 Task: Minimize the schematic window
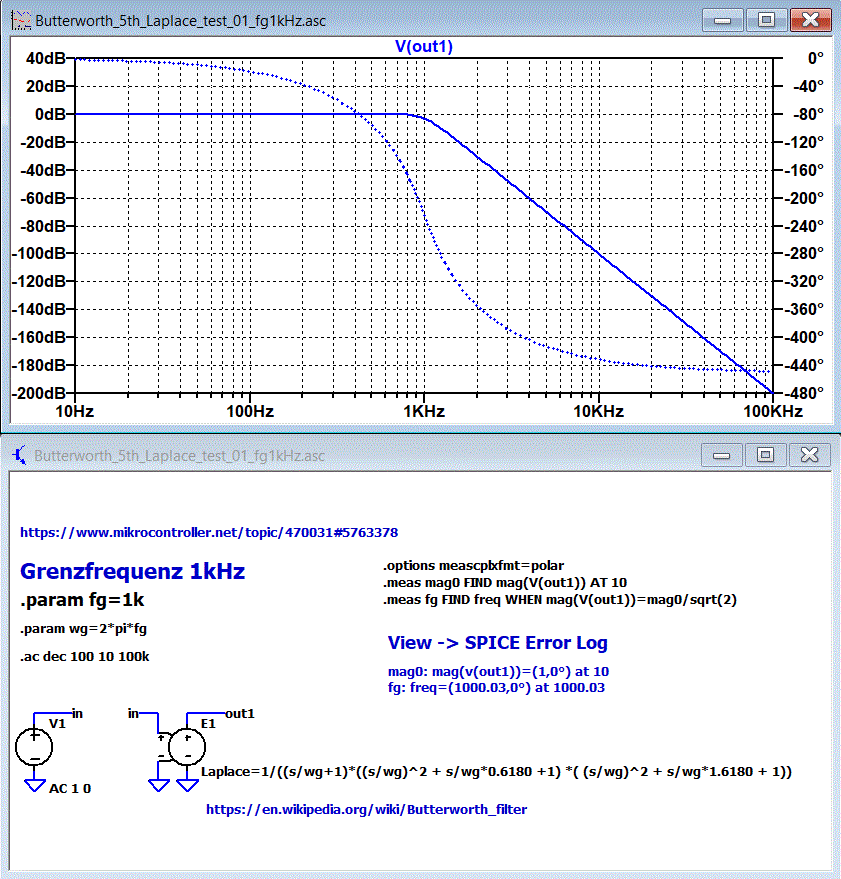722,455
